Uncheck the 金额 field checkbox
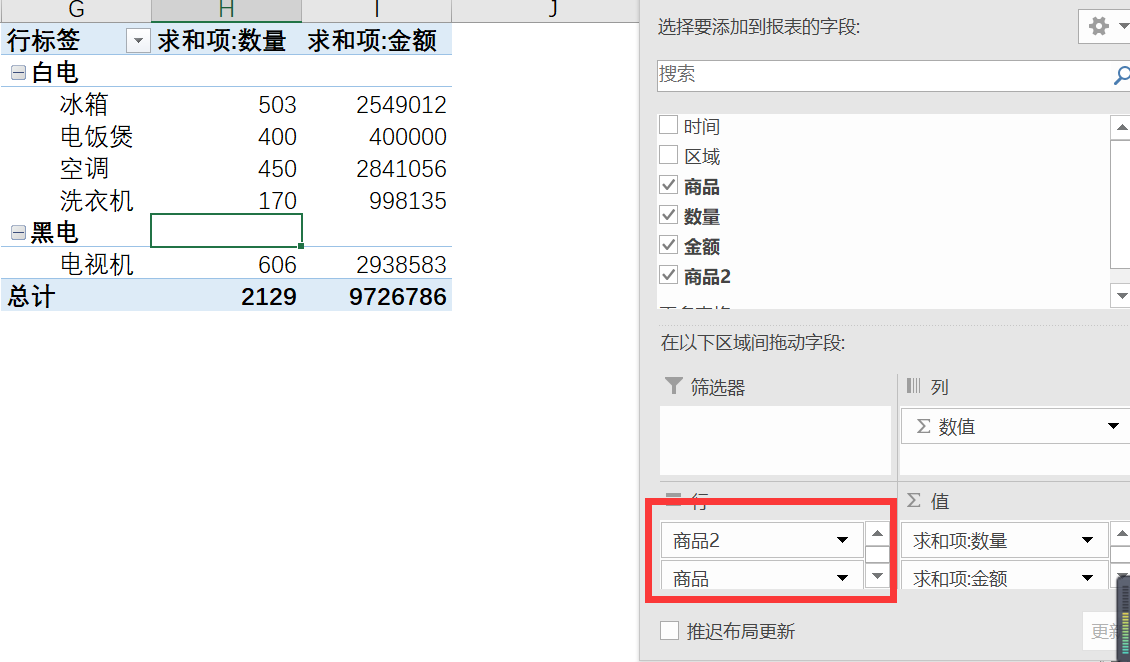This screenshot has width=1130, height=662. point(668,245)
